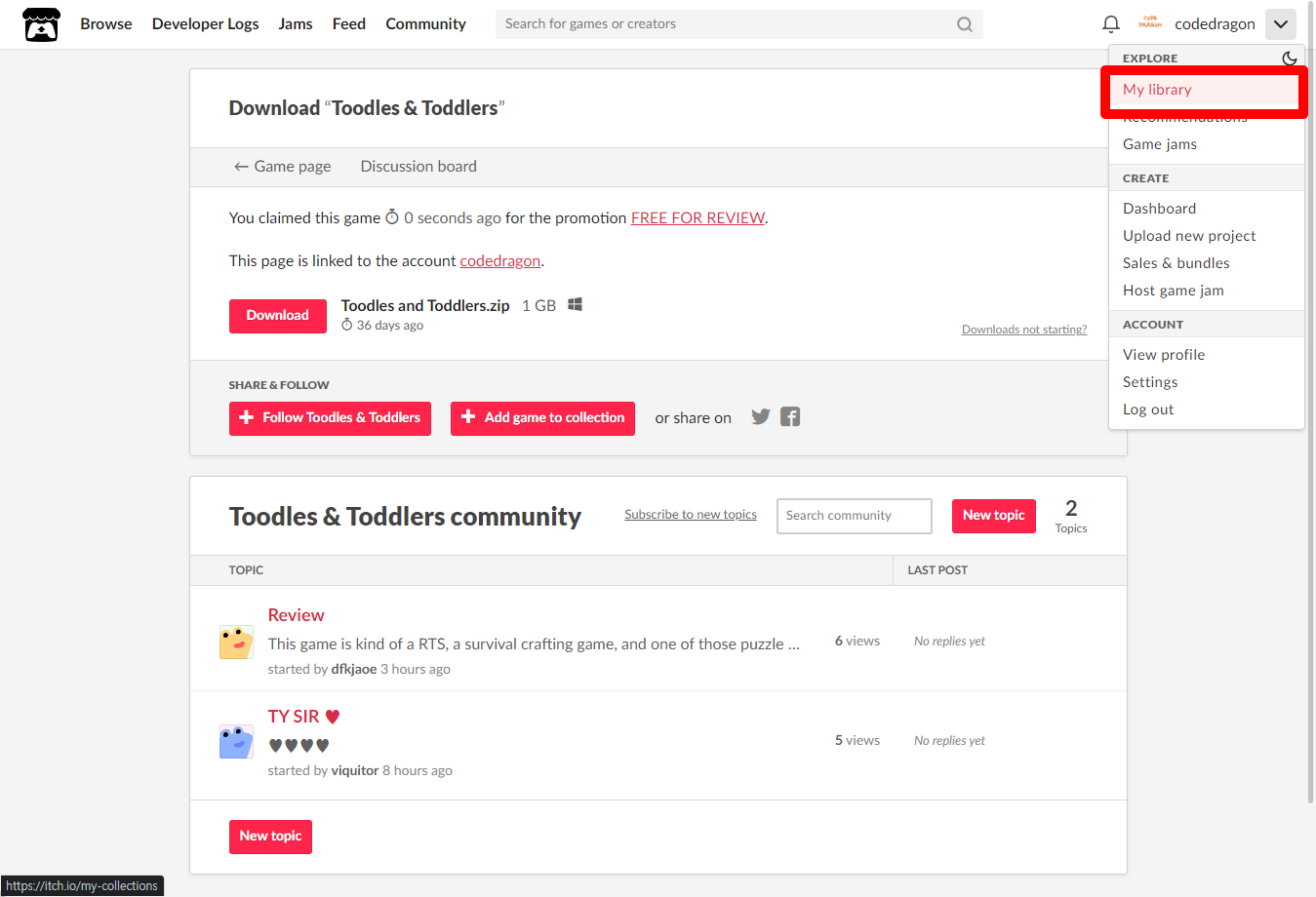Open the notifications bell
The image size is (1316, 897).
coord(1111,24)
